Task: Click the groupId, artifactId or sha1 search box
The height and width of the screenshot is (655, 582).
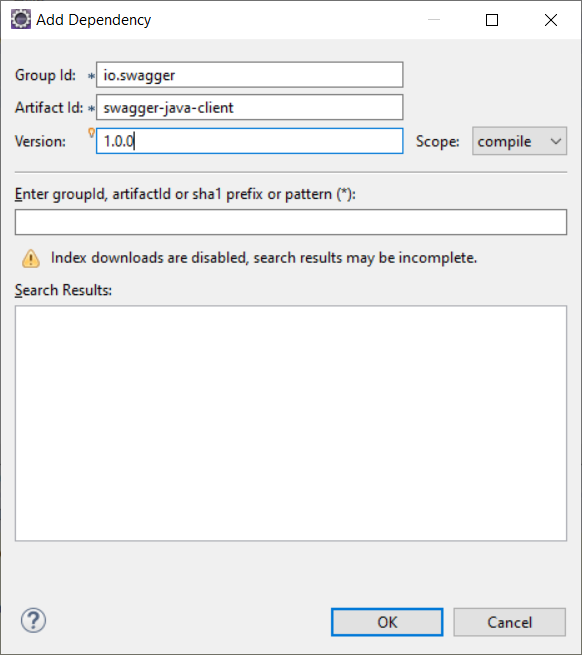Action: (291, 222)
